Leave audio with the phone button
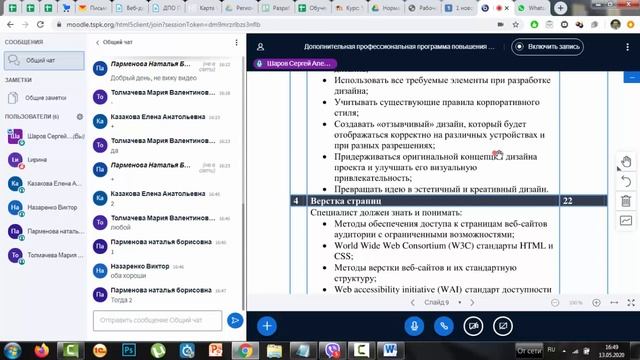 click(444, 326)
